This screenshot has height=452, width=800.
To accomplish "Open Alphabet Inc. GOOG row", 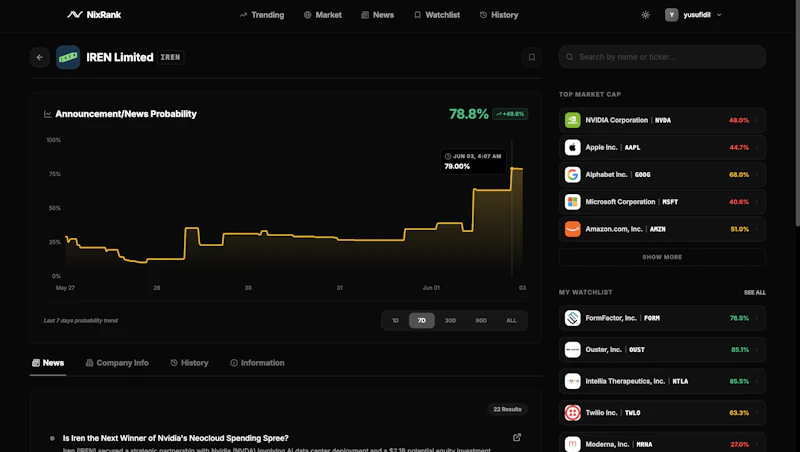I will tap(662, 174).
